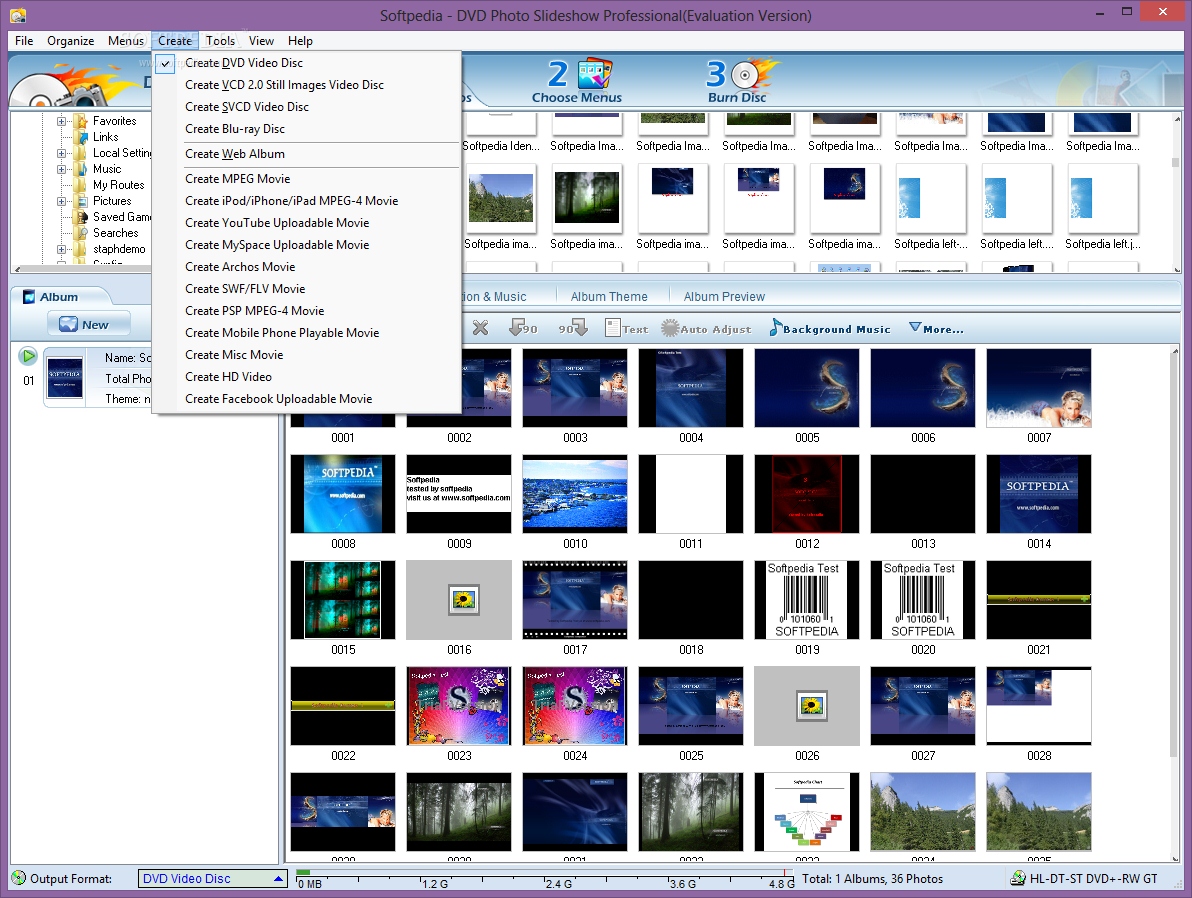Expand the Pictures folder node
Image resolution: width=1192 pixels, height=898 pixels.
[61, 201]
